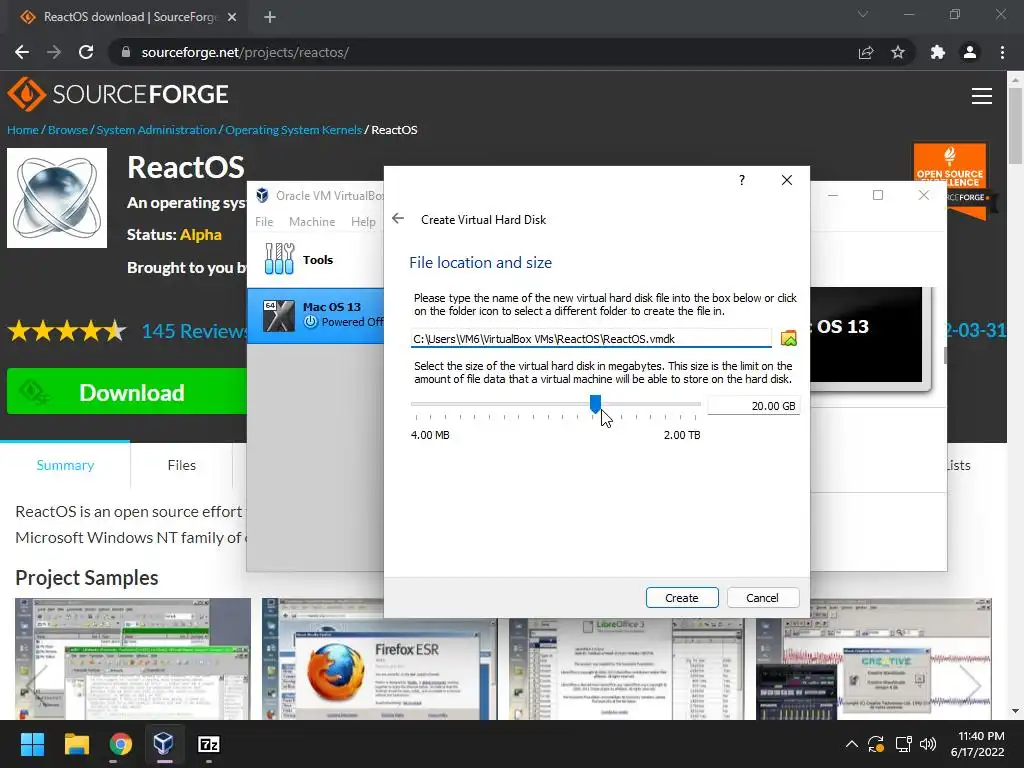Click the volume icon in system tray
Viewport: 1024px width, 768px height.
pos(927,744)
